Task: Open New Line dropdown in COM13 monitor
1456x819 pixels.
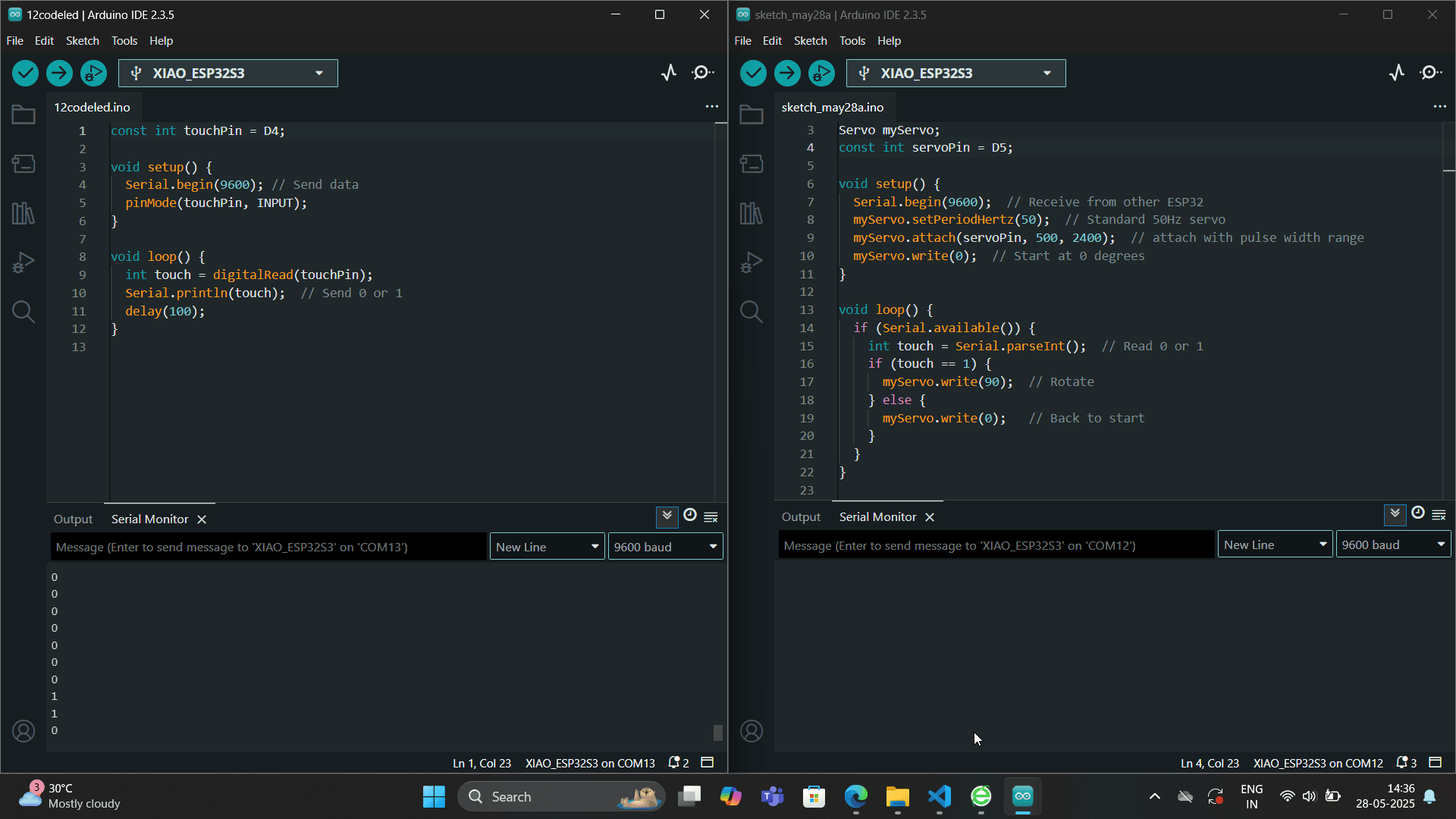Action: click(548, 547)
